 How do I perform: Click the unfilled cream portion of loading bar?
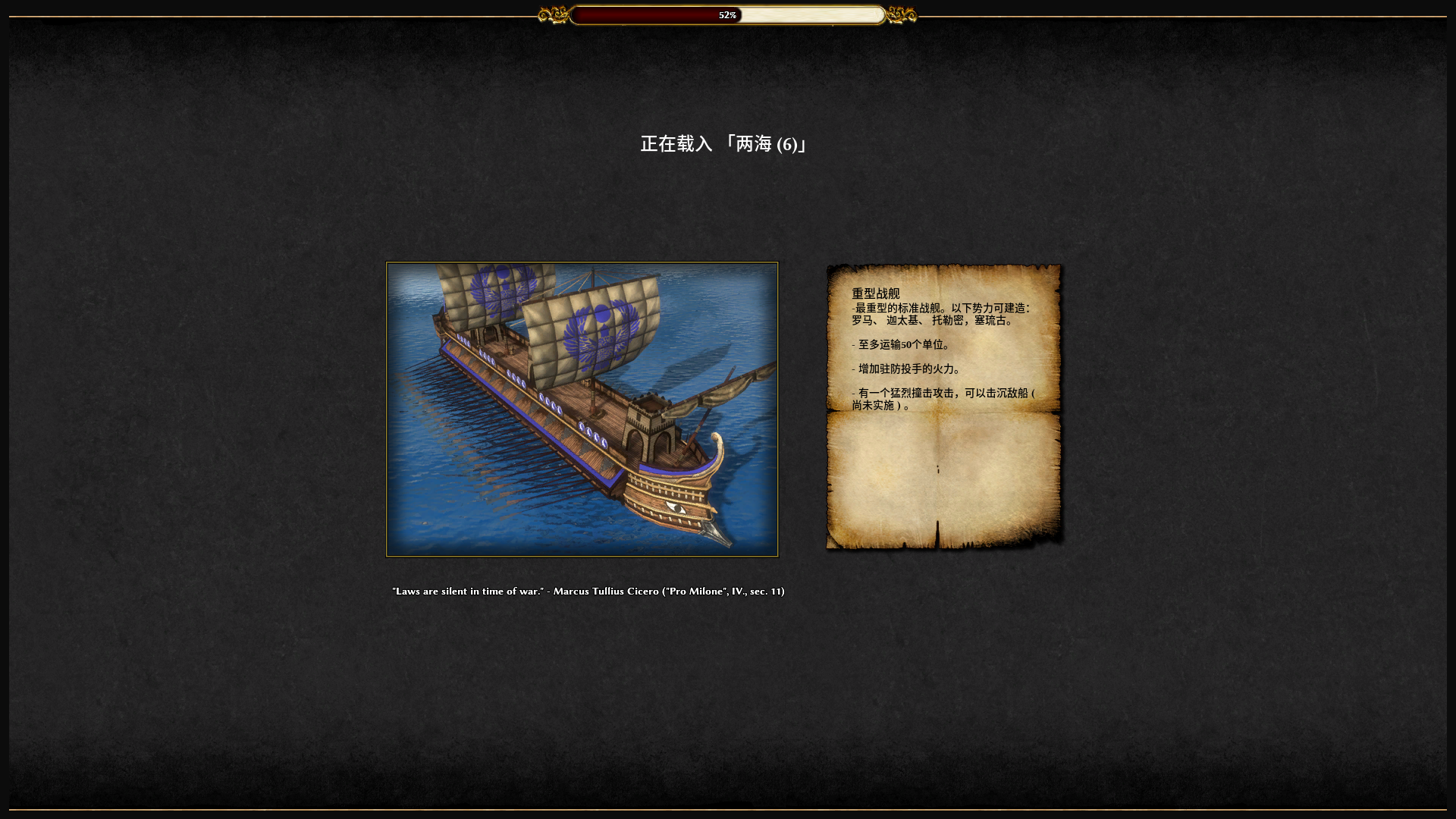pyautogui.click(x=811, y=15)
